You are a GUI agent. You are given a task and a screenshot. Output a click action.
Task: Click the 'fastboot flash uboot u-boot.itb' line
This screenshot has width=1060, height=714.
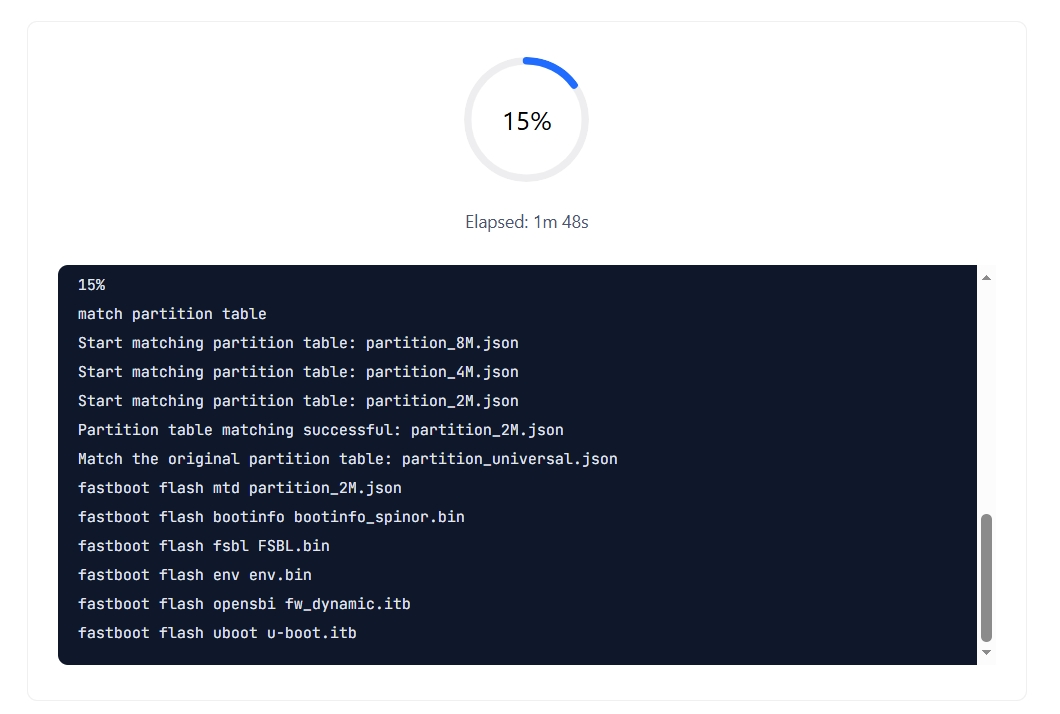(x=217, y=634)
